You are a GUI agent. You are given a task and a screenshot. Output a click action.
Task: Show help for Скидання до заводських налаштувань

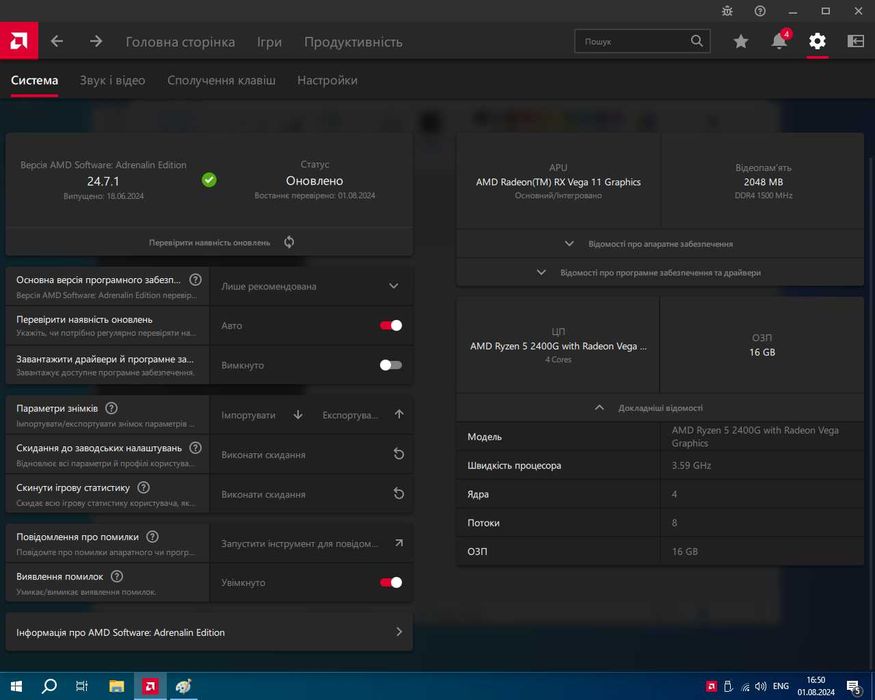(195, 448)
